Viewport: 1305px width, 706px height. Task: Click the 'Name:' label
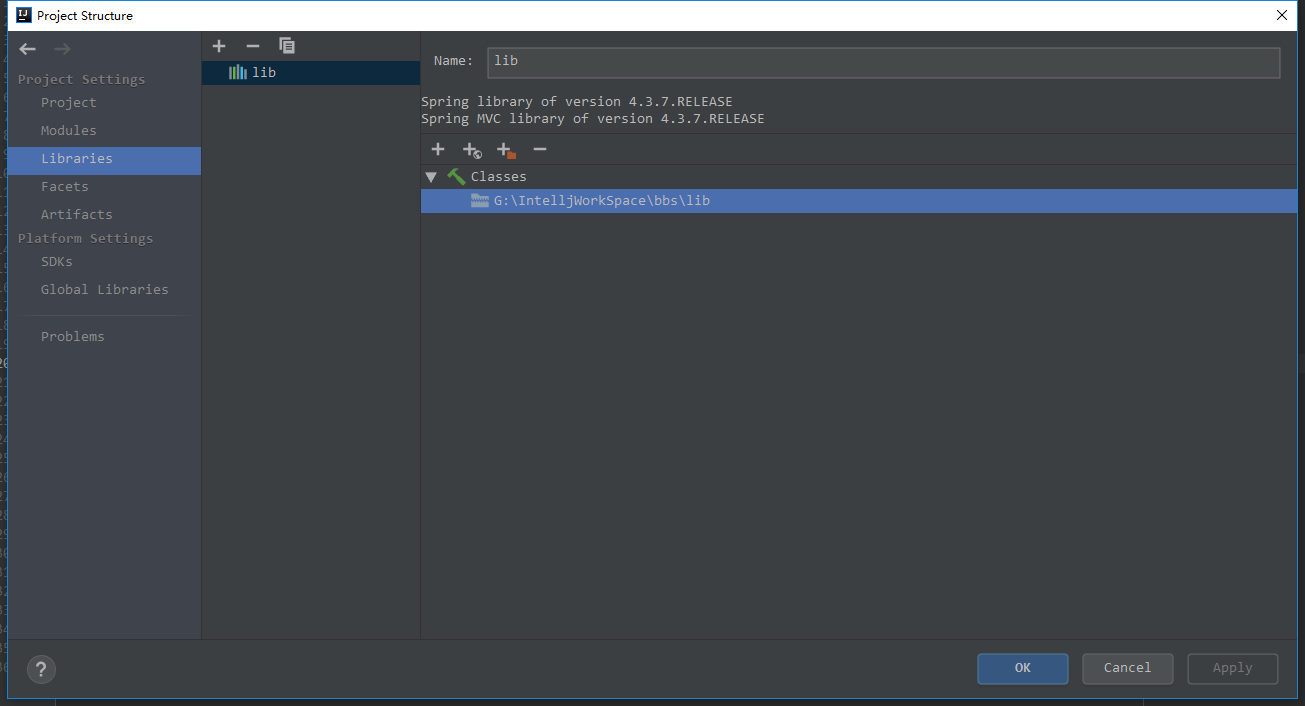pos(453,62)
